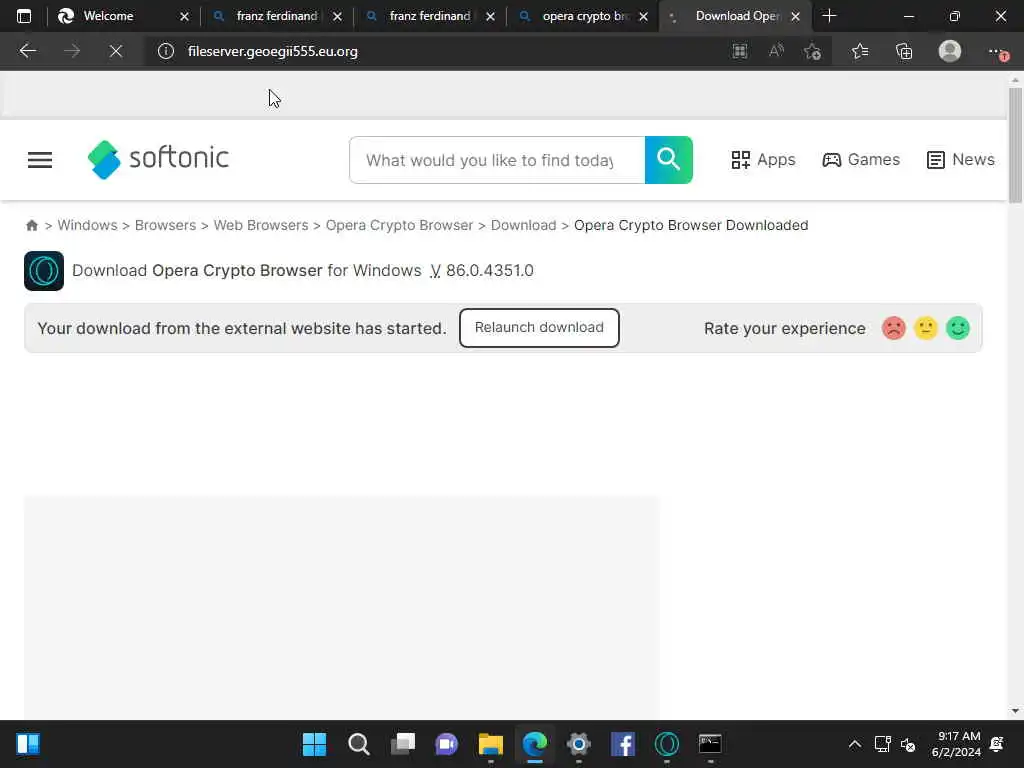Open Facebook app on taskbar
The height and width of the screenshot is (768, 1024).
[622, 744]
